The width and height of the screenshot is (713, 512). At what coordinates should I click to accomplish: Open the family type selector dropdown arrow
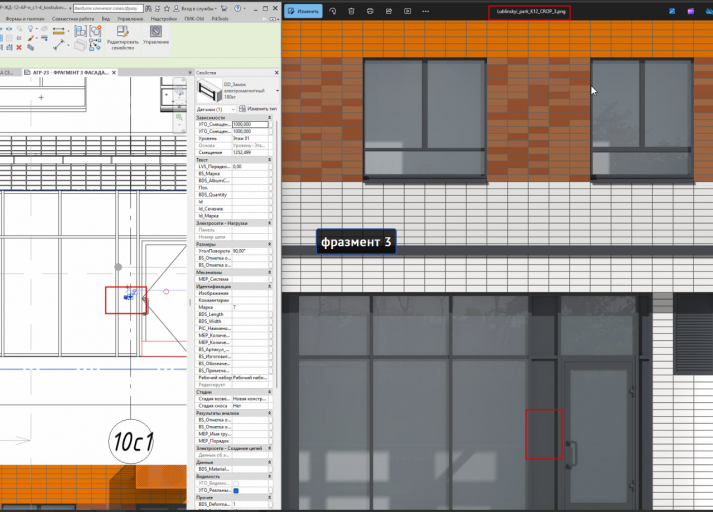click(x=277, y=91)
